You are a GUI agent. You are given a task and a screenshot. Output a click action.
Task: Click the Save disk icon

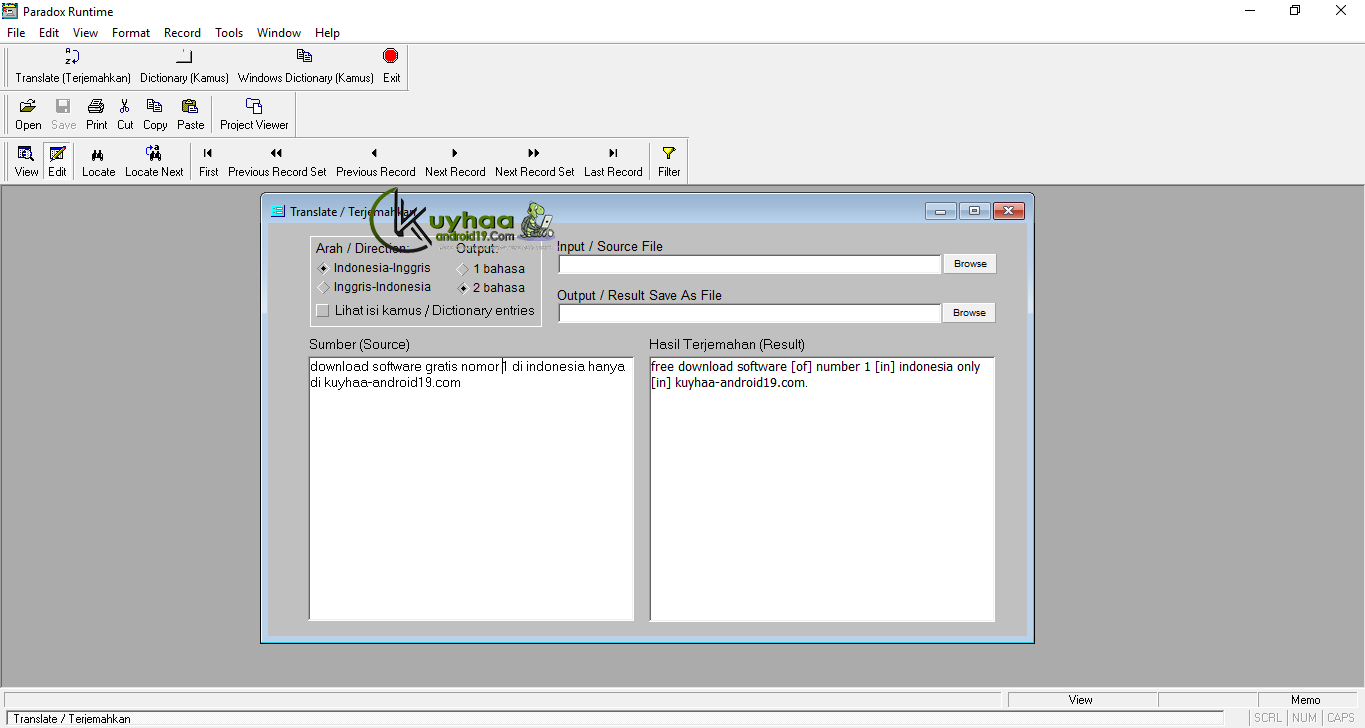click(x=63, y=106)
